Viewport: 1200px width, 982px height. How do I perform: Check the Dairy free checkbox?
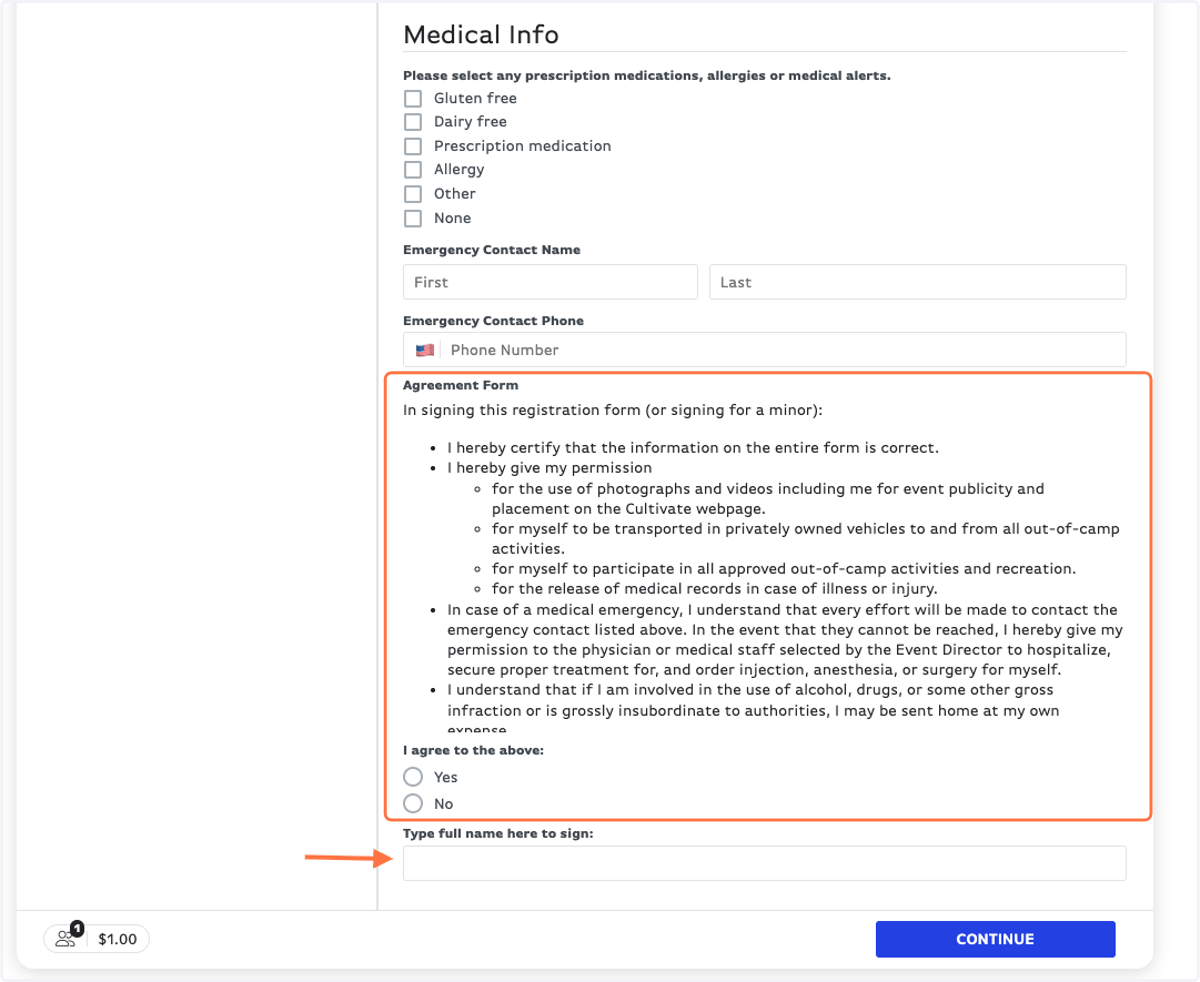point(412,122)
